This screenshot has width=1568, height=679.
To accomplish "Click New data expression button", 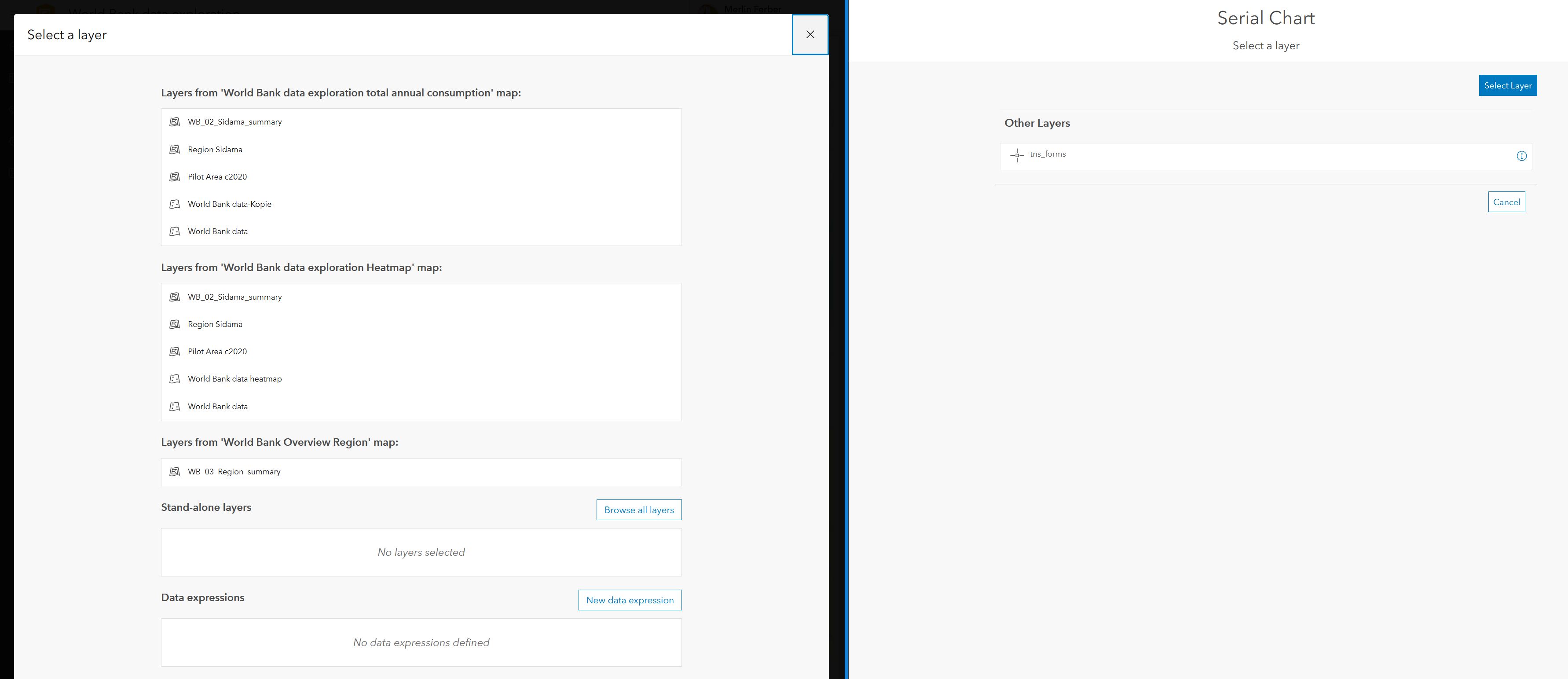I will pos(630,600).
